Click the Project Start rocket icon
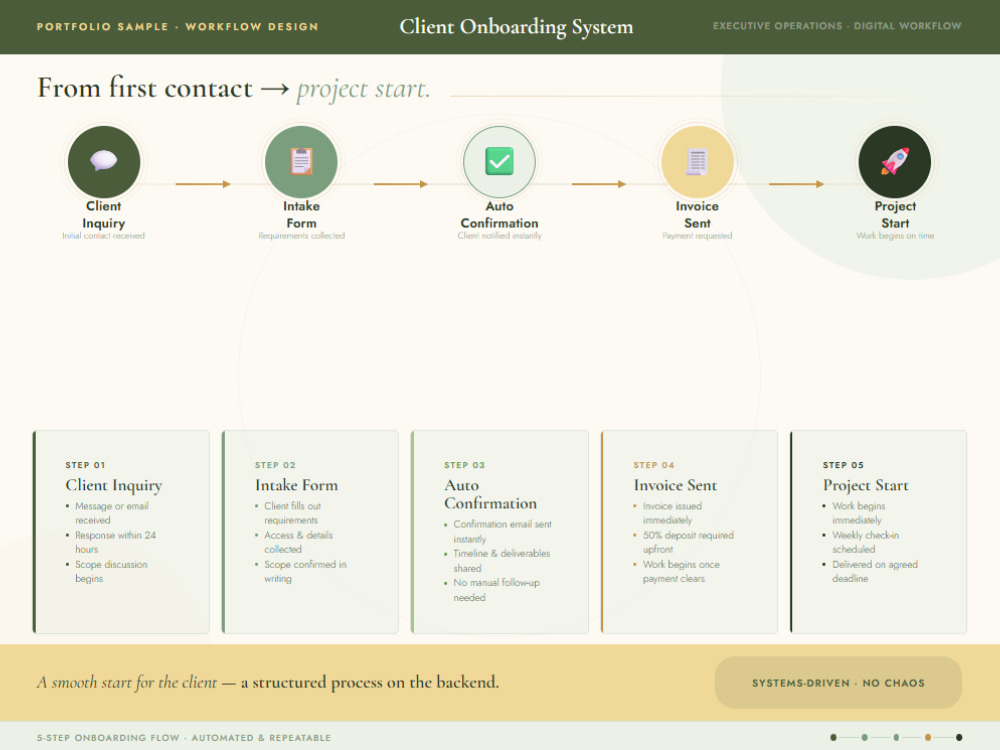Viewport: 1000px width, 750px height. coord(895,161)
